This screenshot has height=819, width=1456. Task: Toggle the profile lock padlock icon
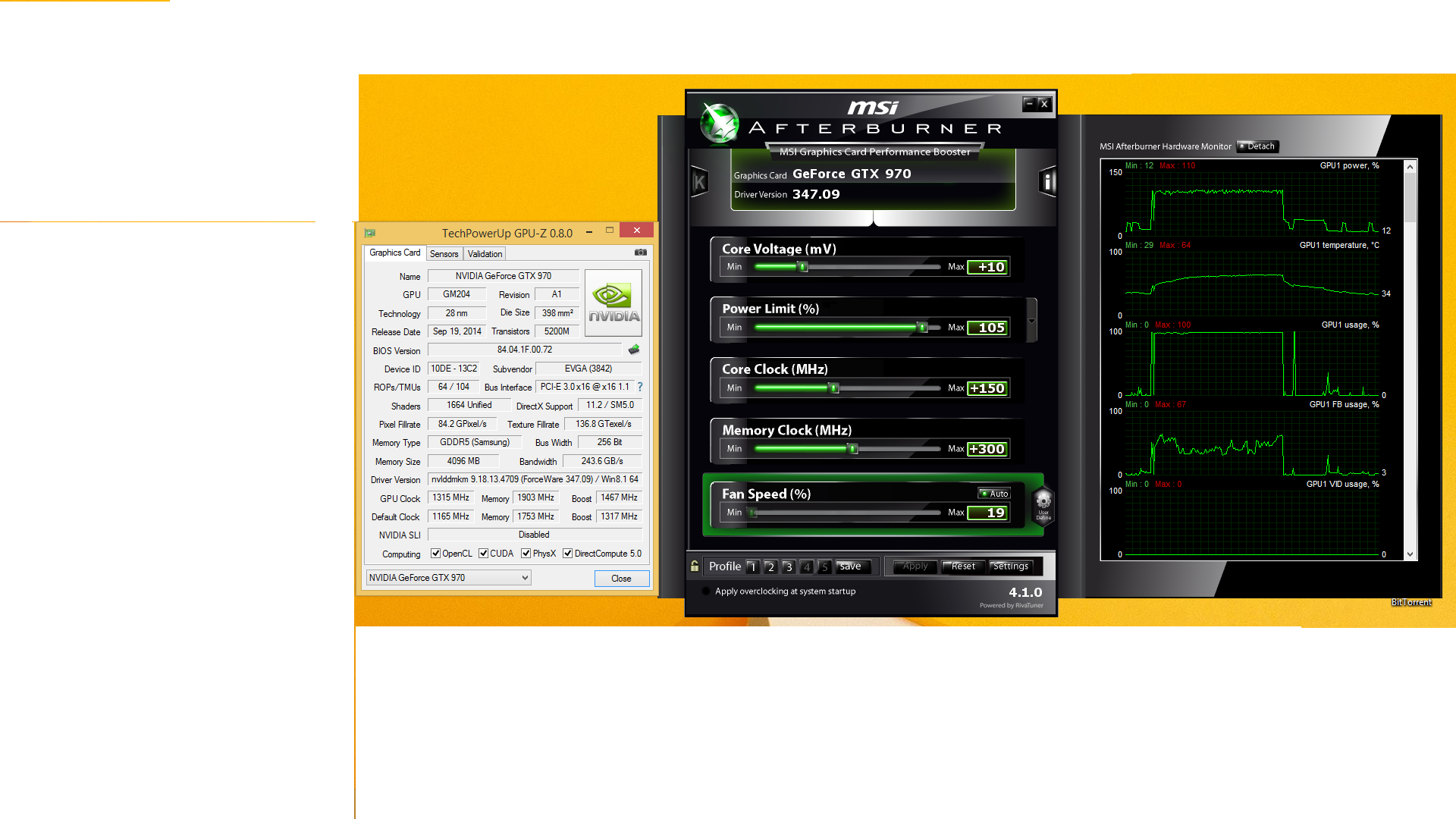pyautogui.click(x=695, y=566)
